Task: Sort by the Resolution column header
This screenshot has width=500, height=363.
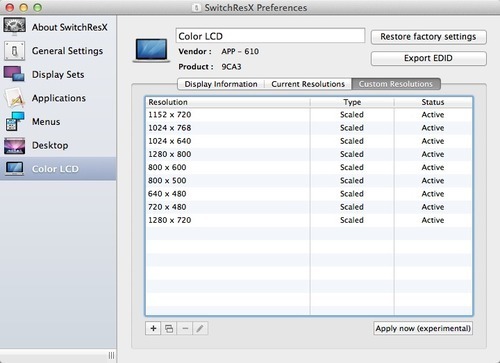Action: coord(228,102)
